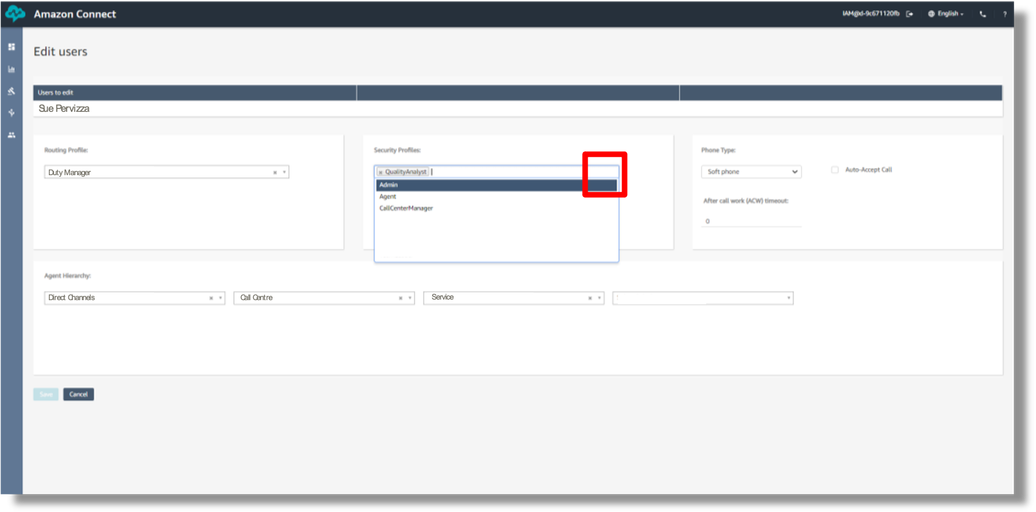Viewport: 1036px width, 512px height.
Task: Click the help question mark icon
Action: click(1004, 14)
